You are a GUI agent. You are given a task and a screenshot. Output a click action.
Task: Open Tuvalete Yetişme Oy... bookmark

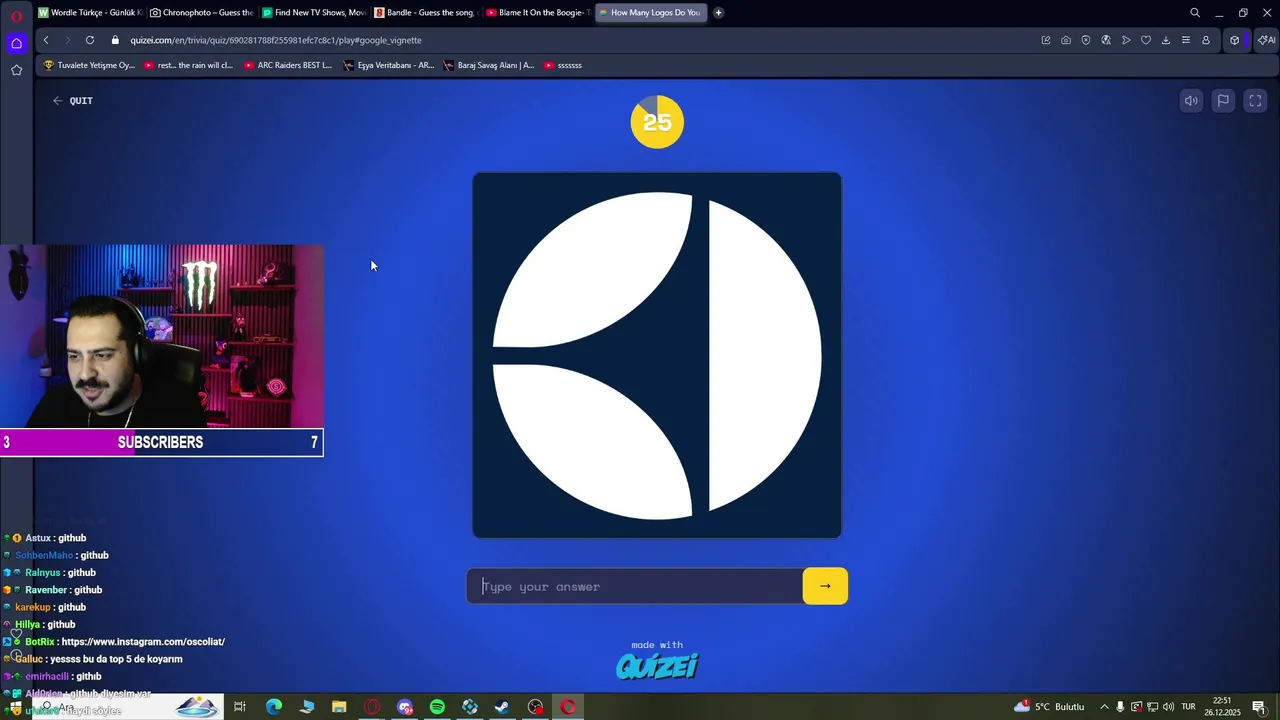point(89,65)
